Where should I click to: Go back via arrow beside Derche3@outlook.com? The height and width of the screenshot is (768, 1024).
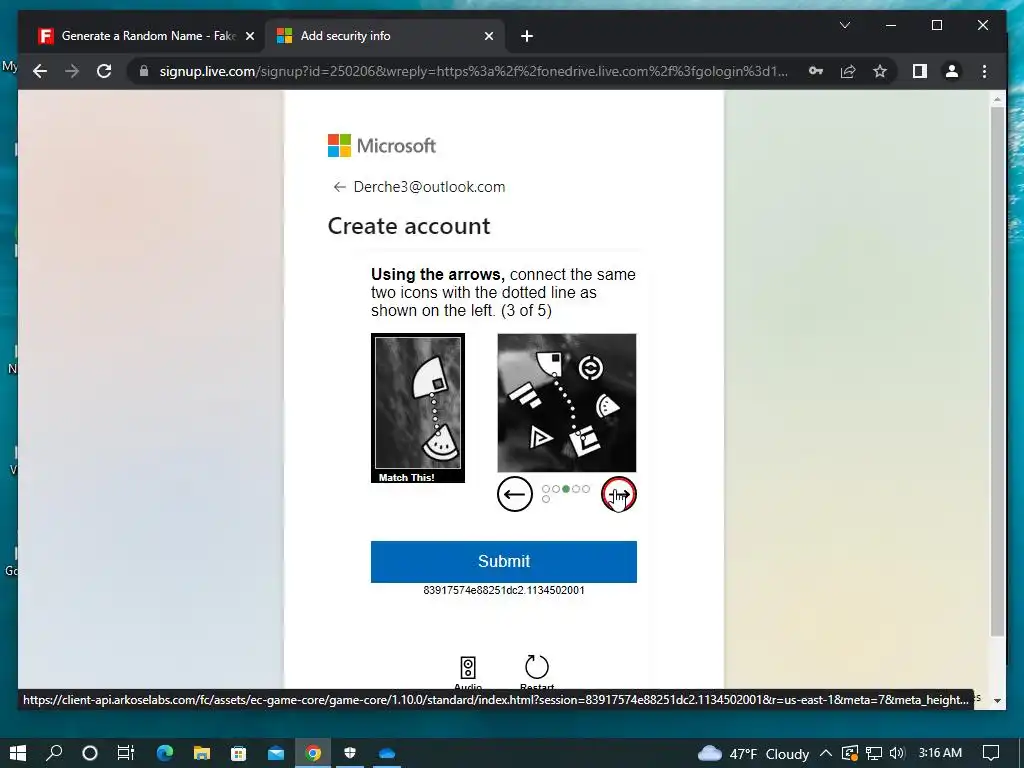pyautogui.click(x=339, y=187)
